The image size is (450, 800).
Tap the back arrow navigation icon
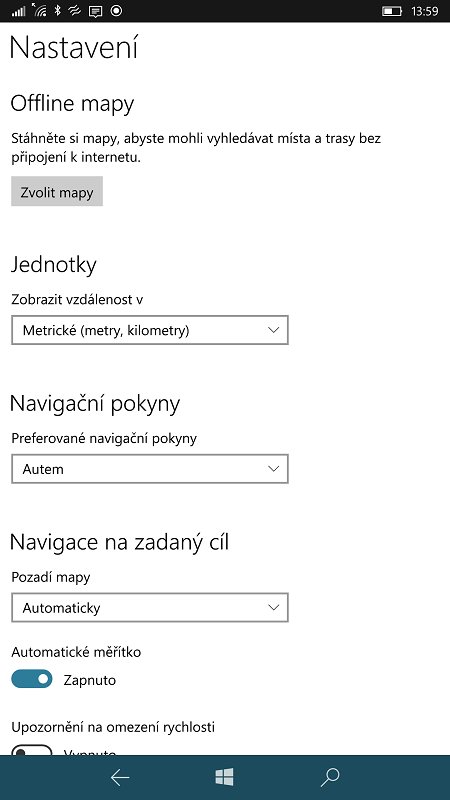[120, 778]
